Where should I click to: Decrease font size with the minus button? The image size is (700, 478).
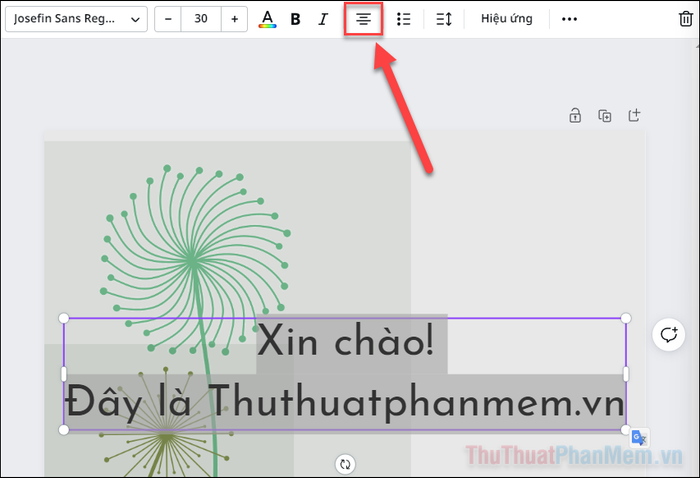(x=168, y=19)
